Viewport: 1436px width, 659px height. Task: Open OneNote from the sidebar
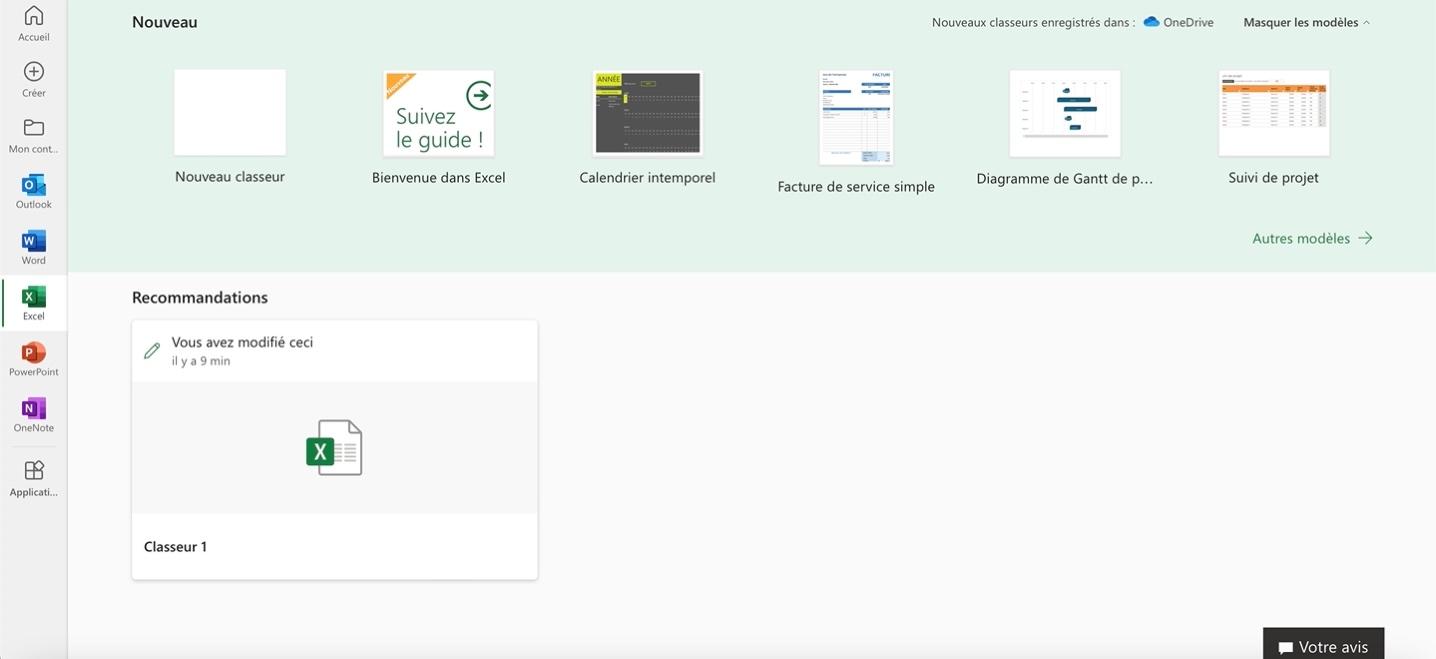(34, 409)
